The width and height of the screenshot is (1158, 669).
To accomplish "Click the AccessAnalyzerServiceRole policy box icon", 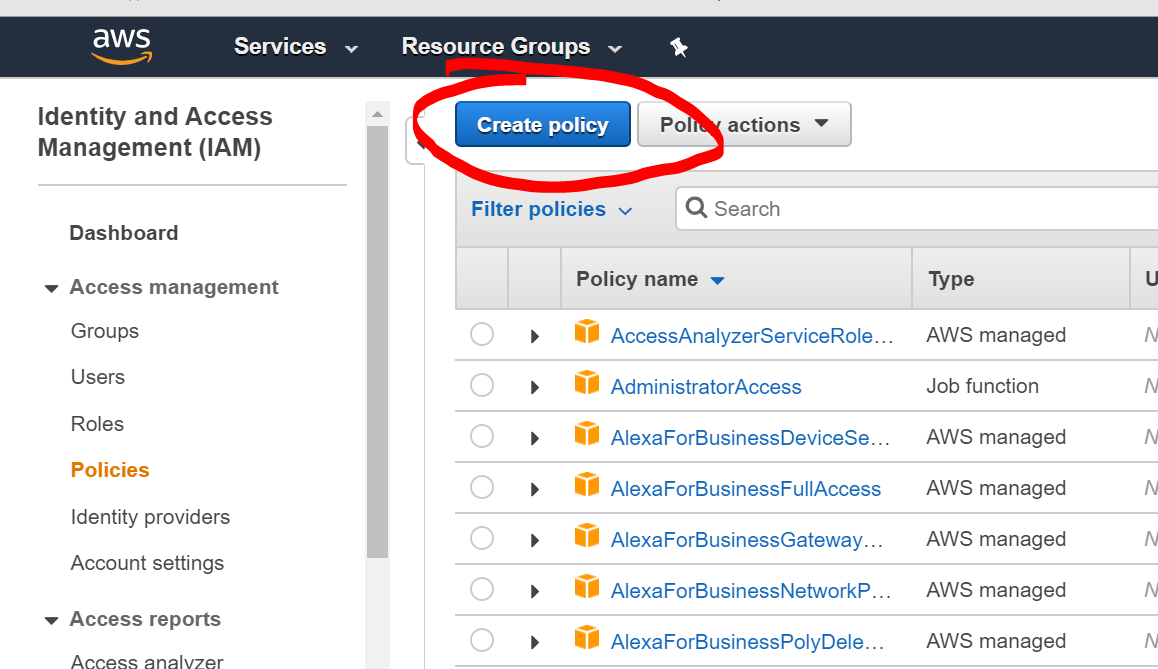I will (587, 333).
